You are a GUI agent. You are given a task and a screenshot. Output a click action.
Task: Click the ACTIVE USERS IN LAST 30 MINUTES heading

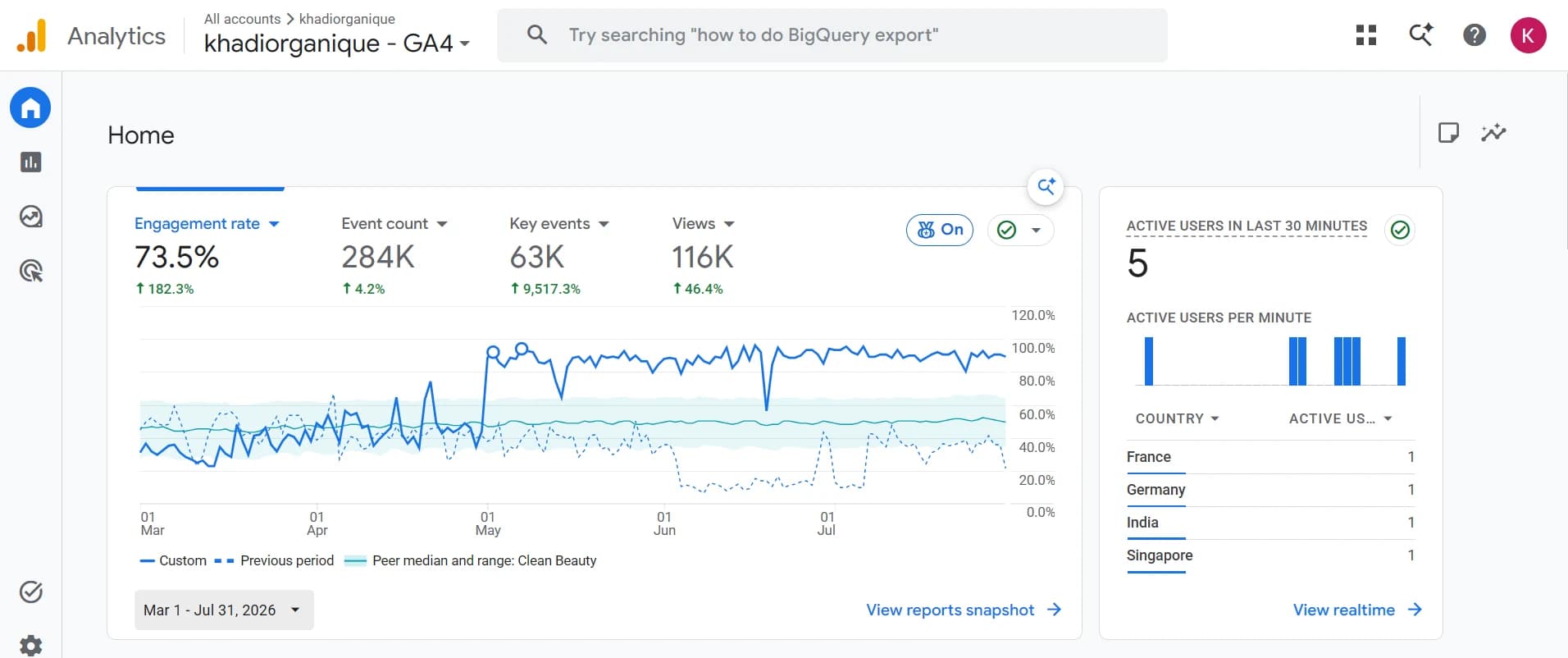1247,226
